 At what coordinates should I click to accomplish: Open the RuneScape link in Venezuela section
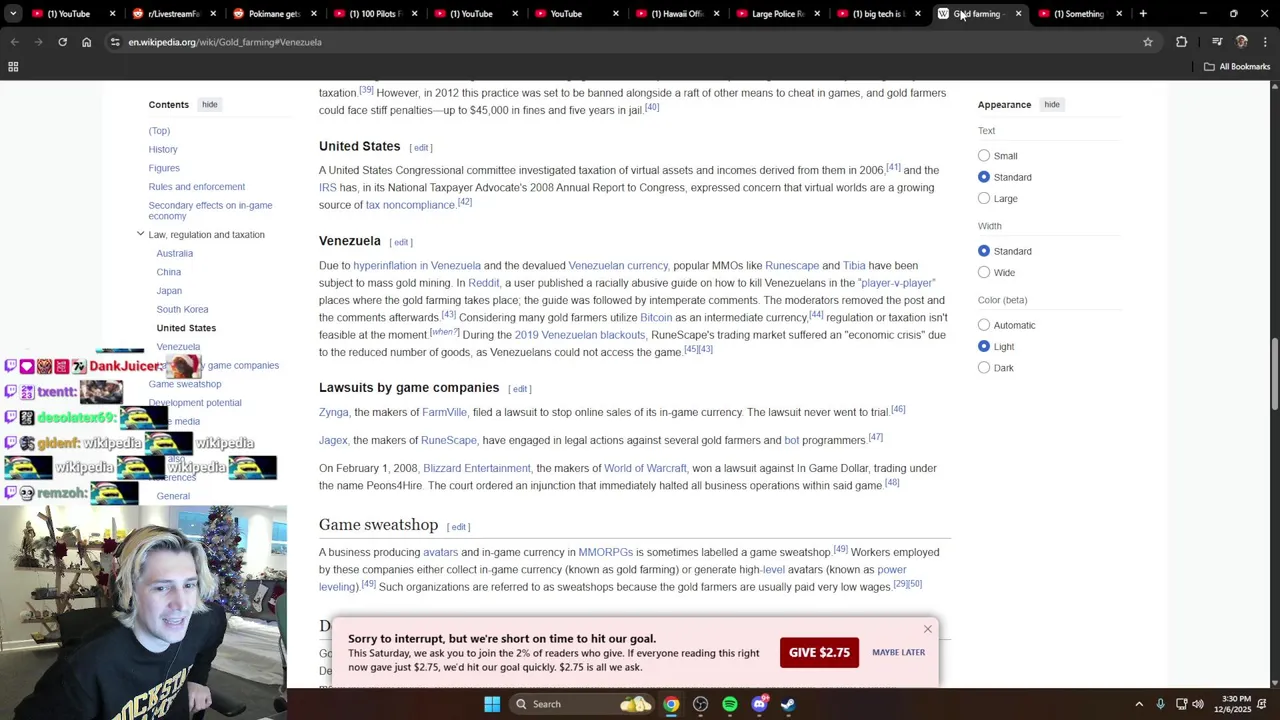pyautogui.click(x=792, y=266)
